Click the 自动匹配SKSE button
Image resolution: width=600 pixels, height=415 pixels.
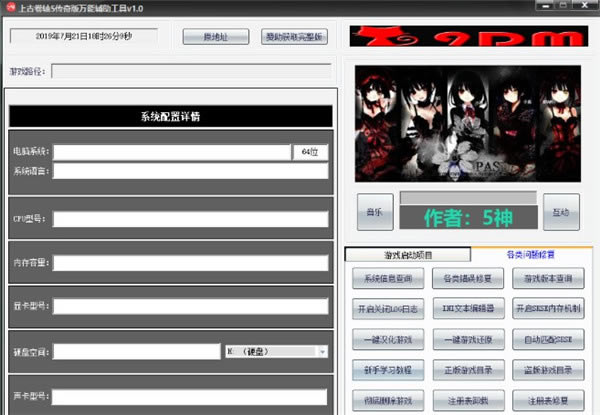(x=548, y=339)
